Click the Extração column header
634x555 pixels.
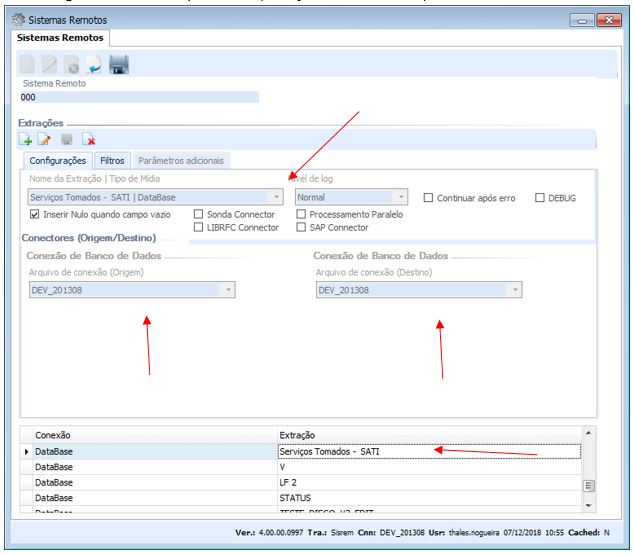tap(429, 435)
